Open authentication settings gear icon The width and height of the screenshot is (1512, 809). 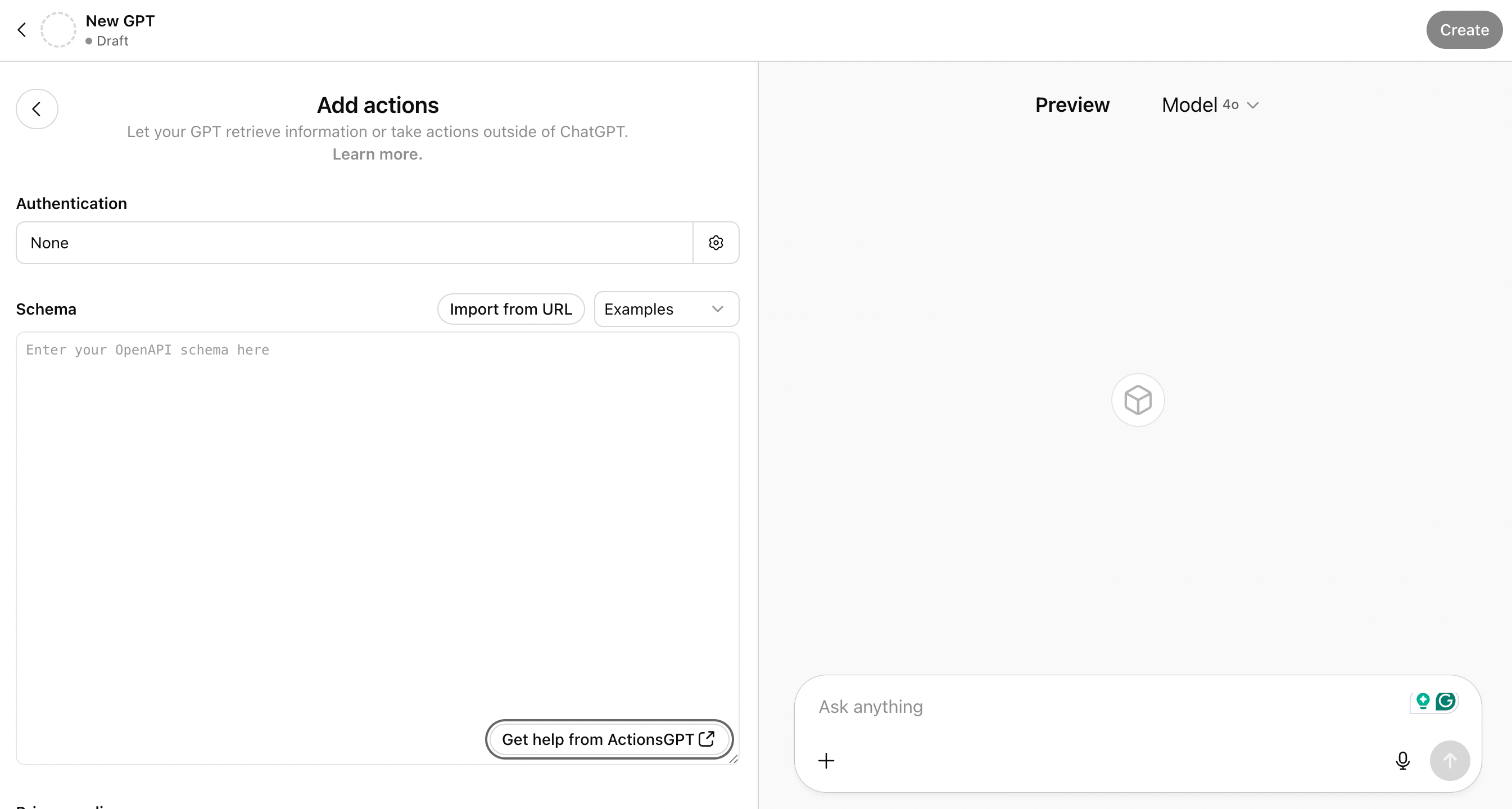coord(716,243)
